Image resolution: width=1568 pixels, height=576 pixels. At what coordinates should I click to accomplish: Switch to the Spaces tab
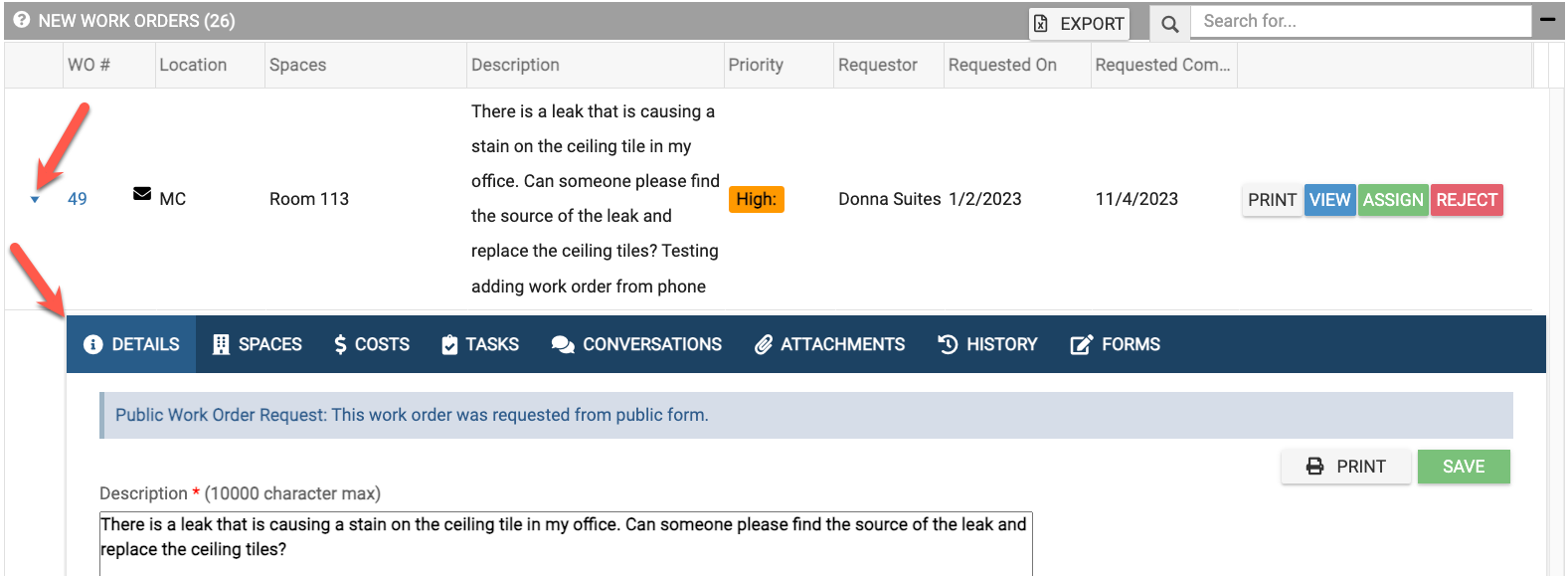coord(257,344)
